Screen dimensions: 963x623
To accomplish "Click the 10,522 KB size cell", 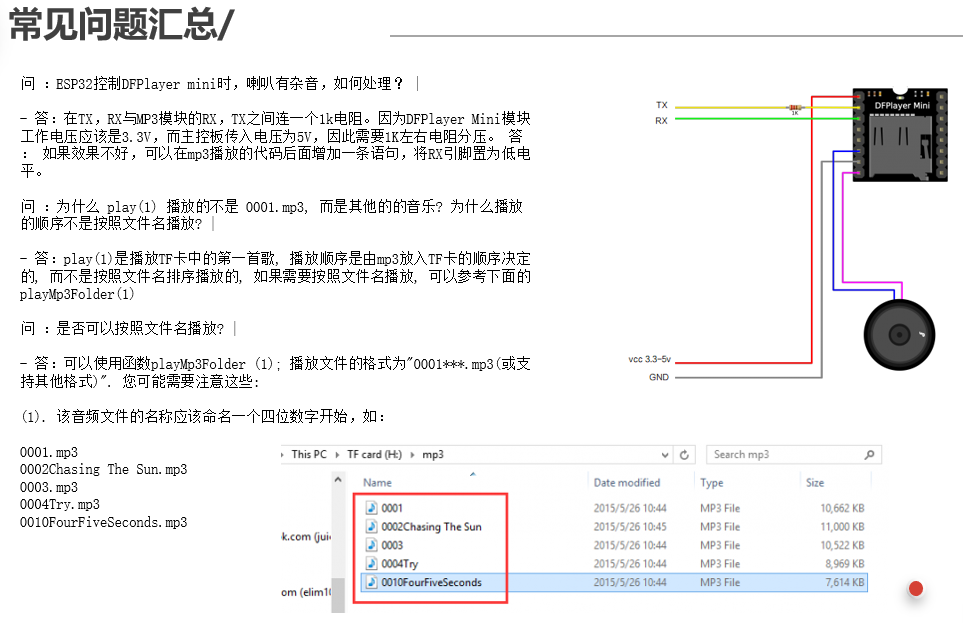I will [x=842, y=545].
